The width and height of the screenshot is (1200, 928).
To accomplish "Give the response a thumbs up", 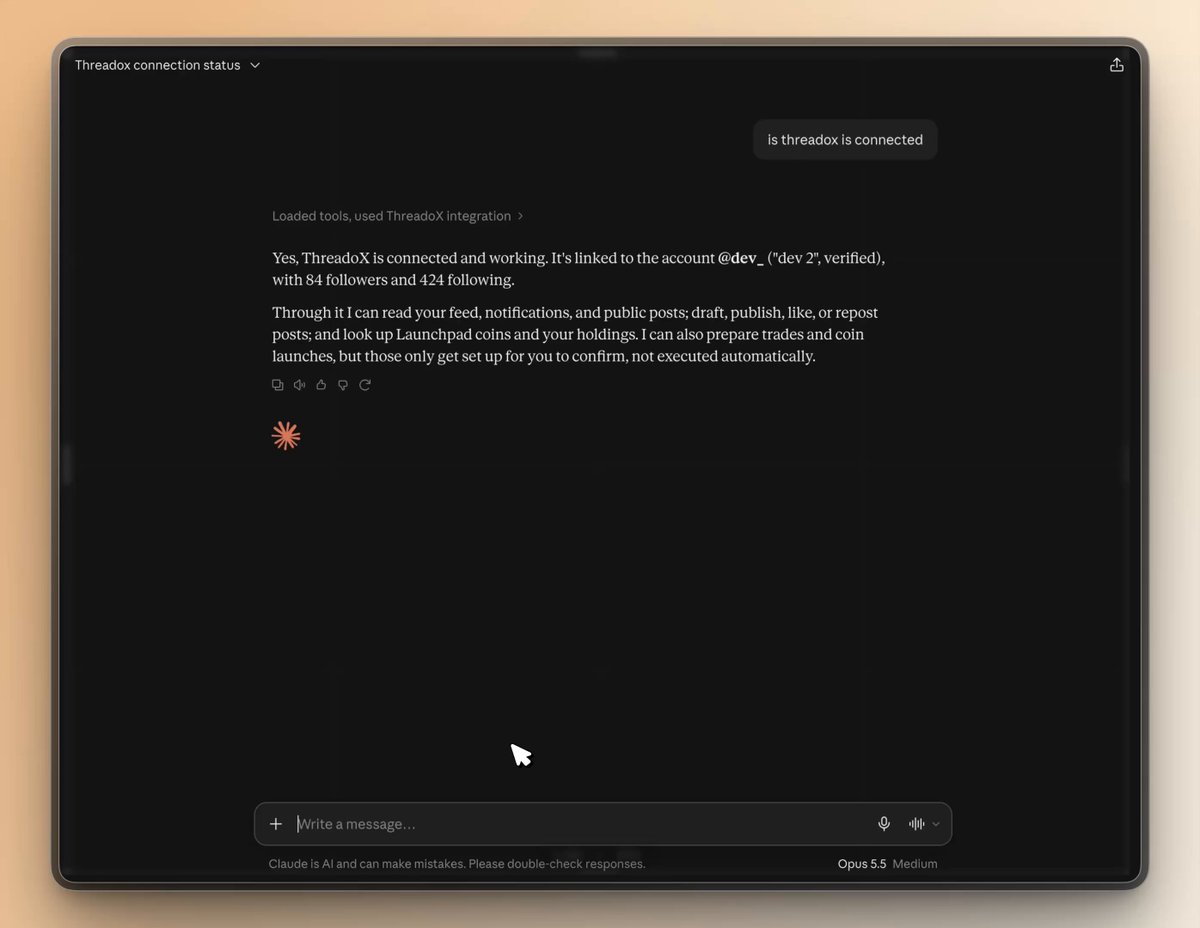I will 321,385.
